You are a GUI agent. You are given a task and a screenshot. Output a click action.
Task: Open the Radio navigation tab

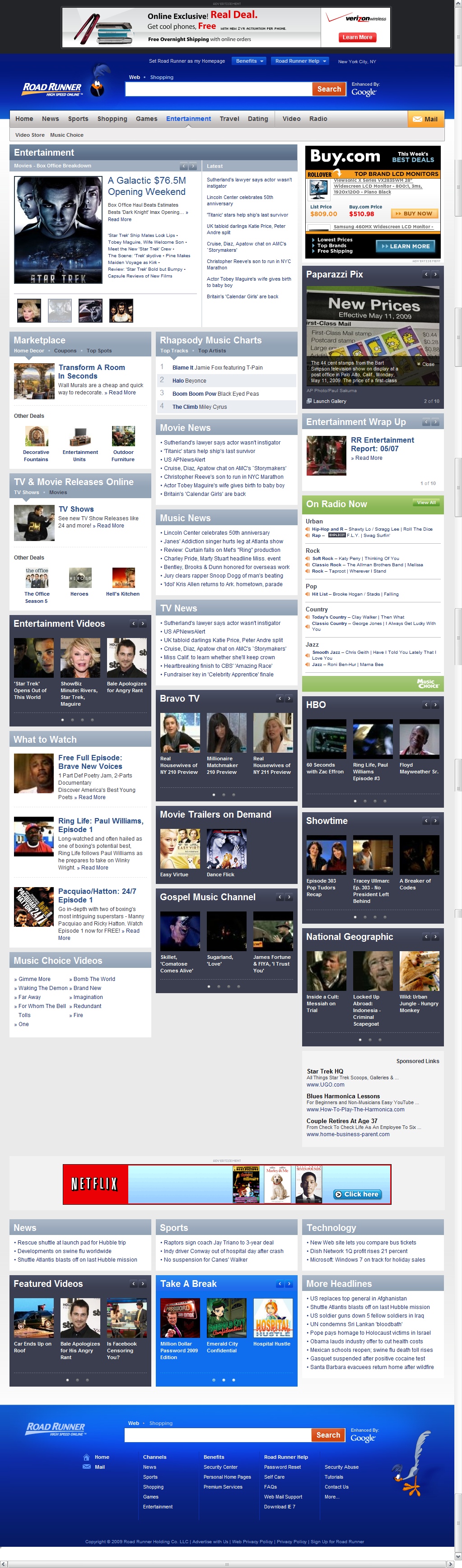pos(318,119)
